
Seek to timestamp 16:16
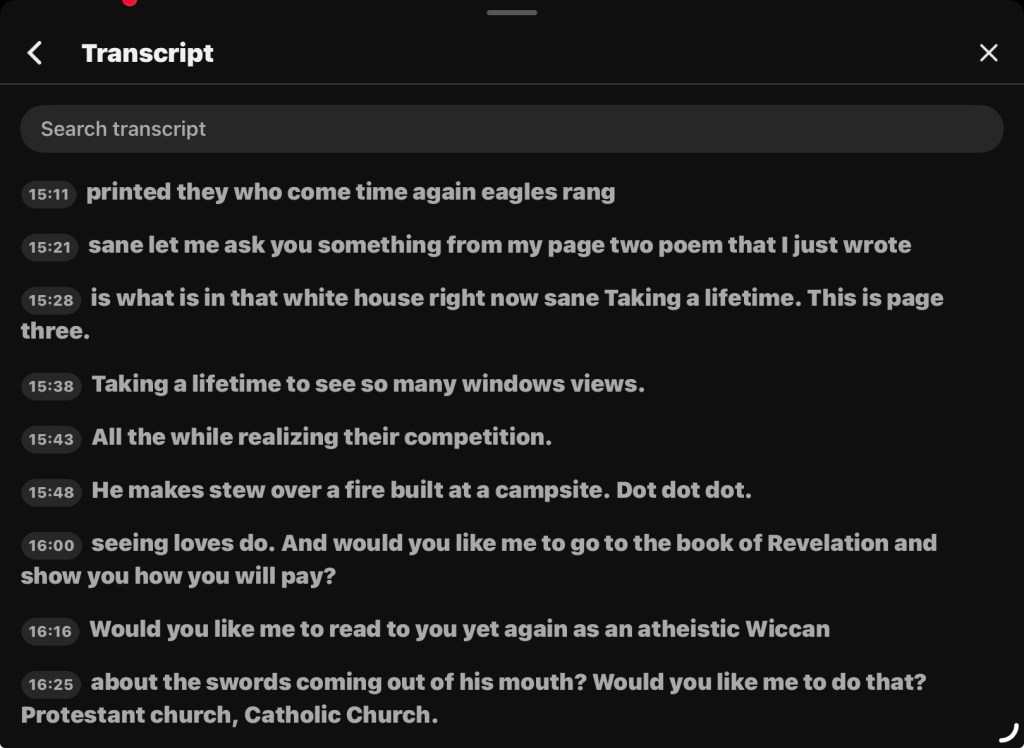point(50,631)
